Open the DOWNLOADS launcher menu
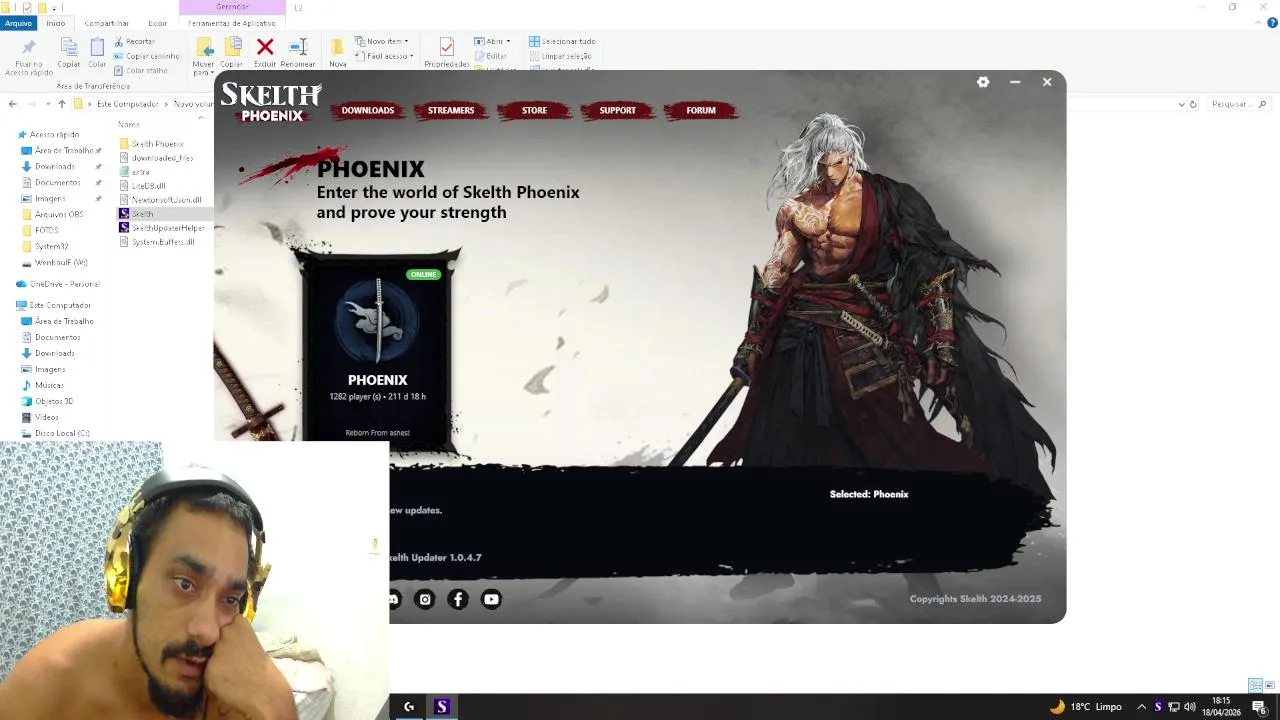Screen dimensions: 1280x720 click(368, 110)
